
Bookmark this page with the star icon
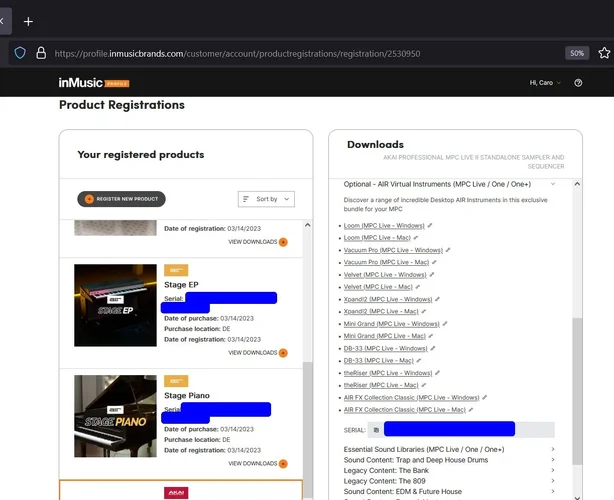coord(604,53)
